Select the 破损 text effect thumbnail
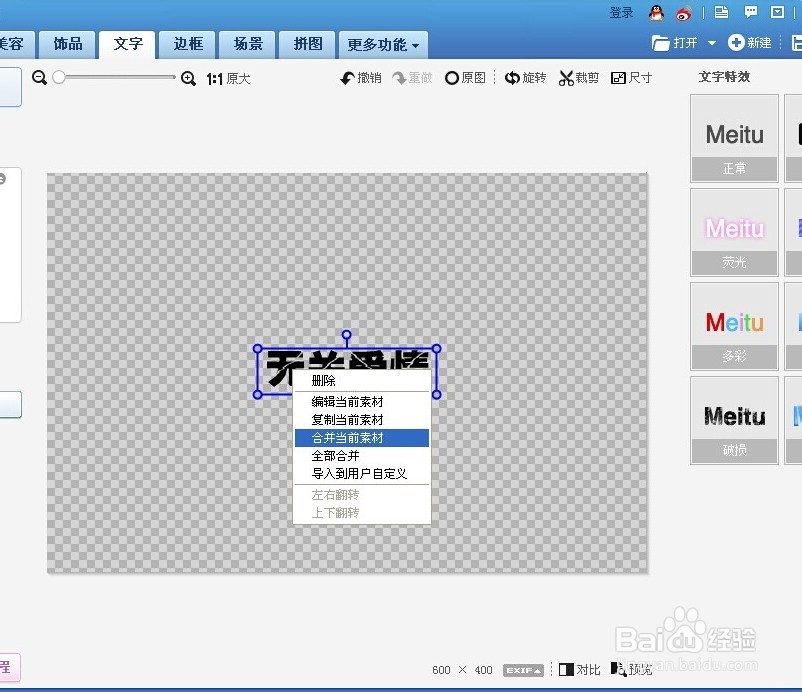Viewport: 802px width, 692px height. click(734, 420)
